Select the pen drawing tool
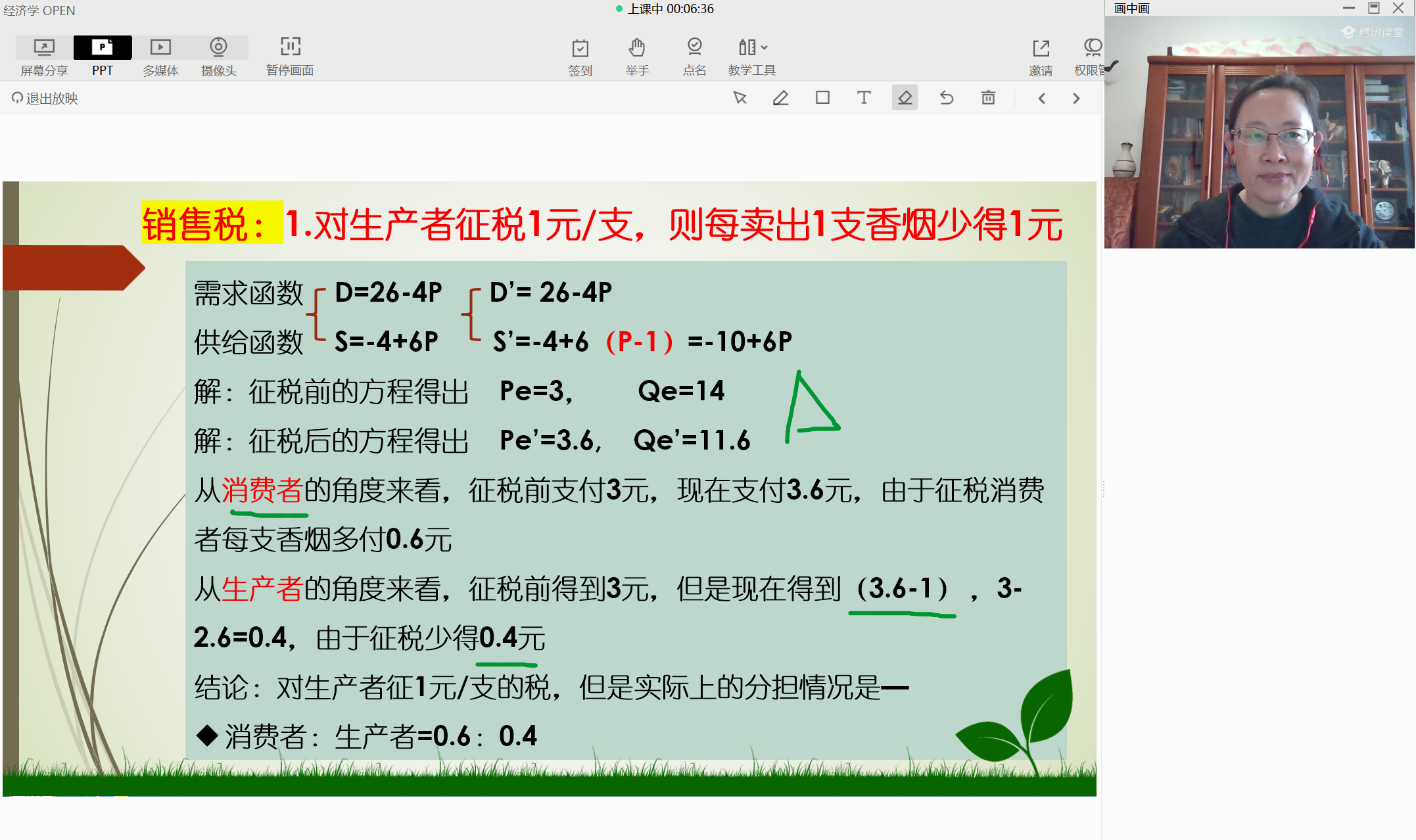 coord(780,98)
